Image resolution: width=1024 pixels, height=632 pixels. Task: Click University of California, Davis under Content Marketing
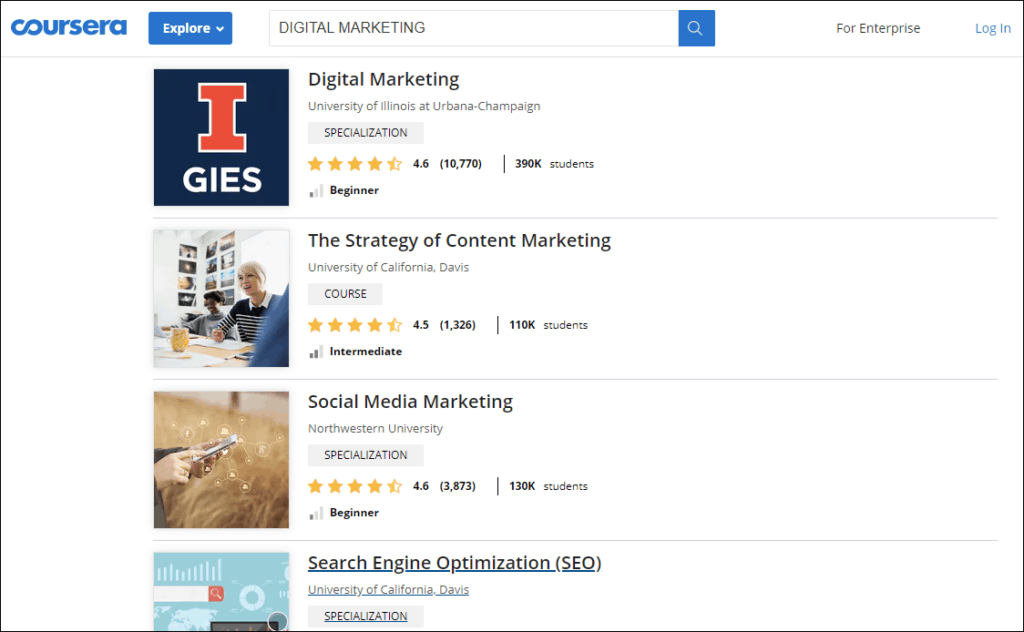point(389,267)
